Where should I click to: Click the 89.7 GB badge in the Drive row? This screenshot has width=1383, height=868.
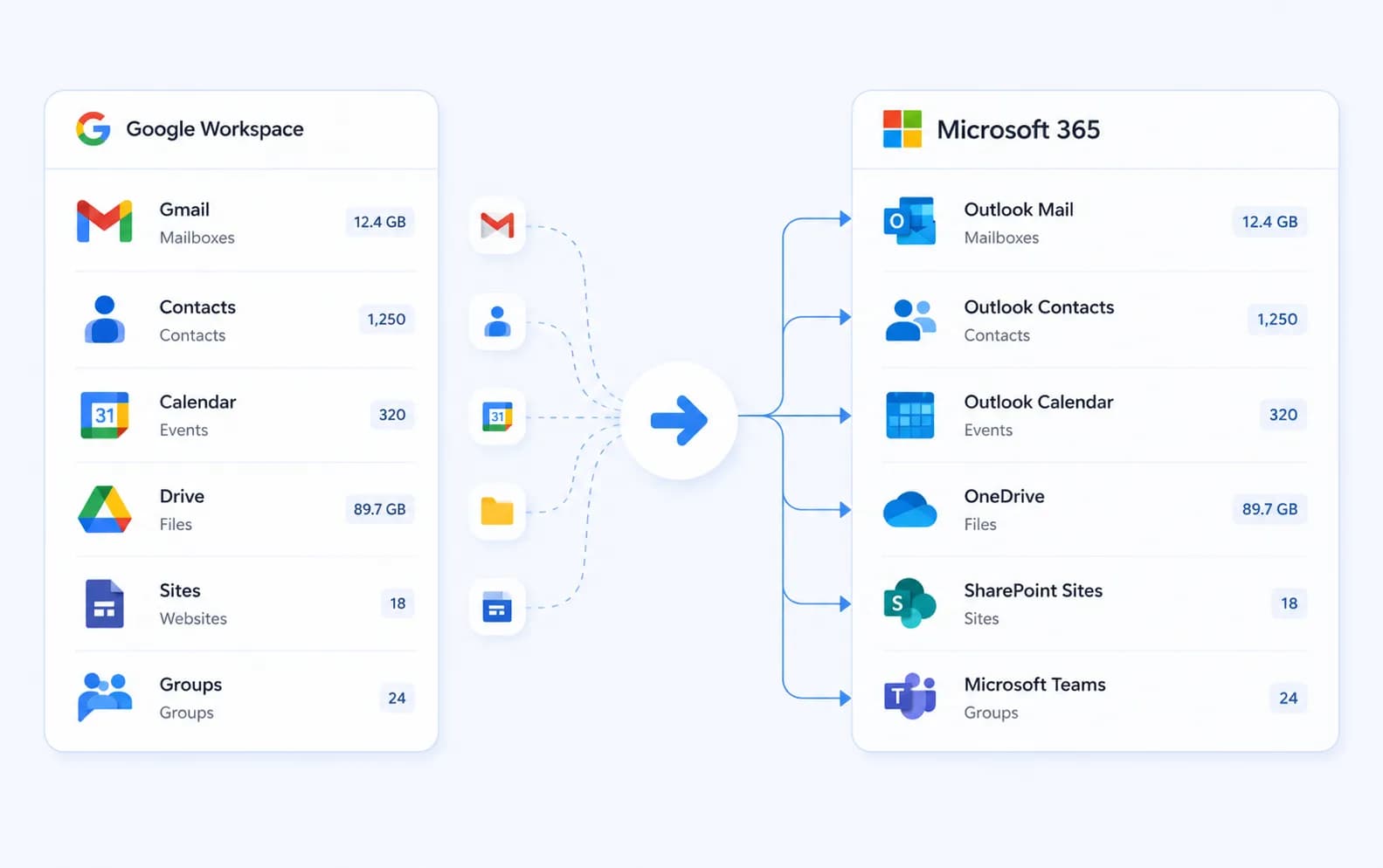pos(380,509)
